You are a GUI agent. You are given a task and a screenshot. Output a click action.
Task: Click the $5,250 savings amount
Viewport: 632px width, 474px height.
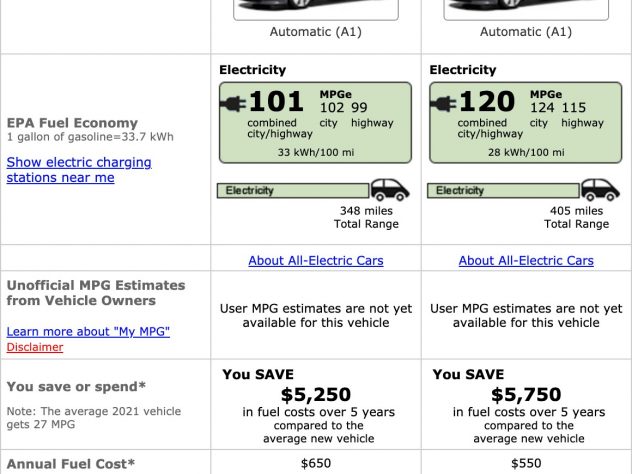pyautogui.click(x=316, y=394)
